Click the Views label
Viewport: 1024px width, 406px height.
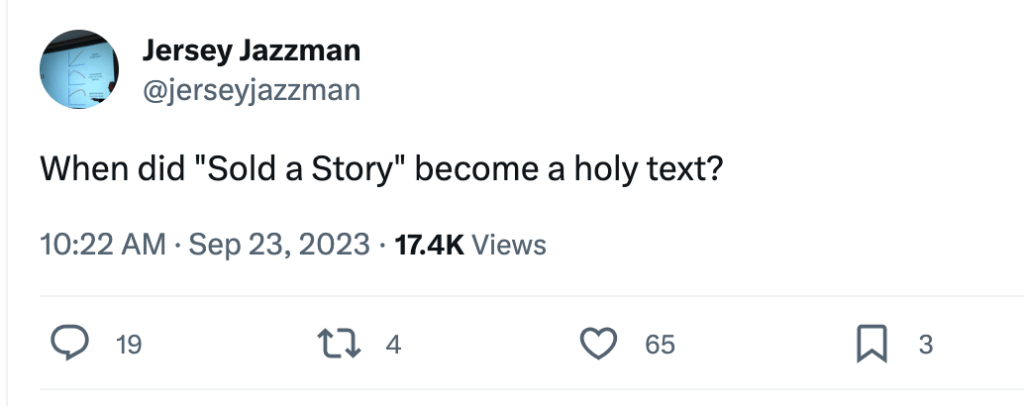pyautogui.click(x=509, y=244)
